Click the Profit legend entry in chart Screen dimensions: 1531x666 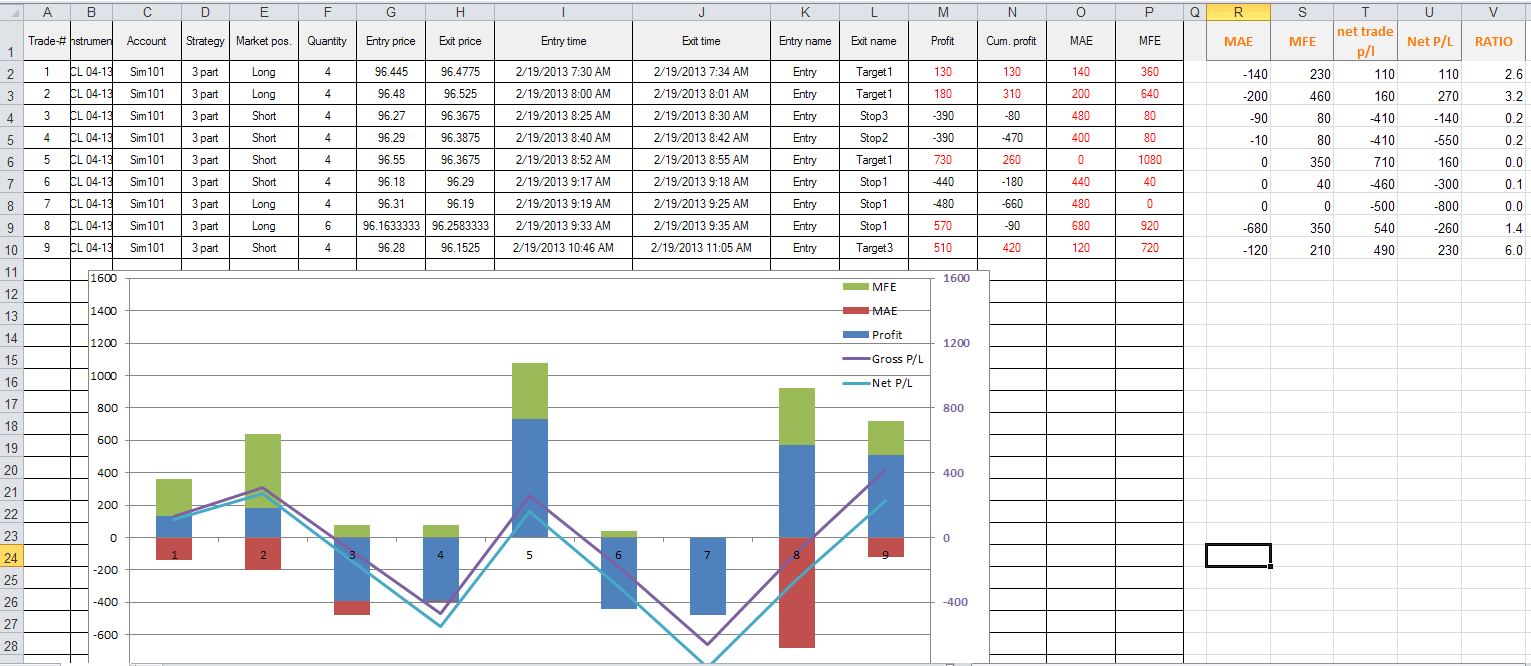(x=873, y=335)
